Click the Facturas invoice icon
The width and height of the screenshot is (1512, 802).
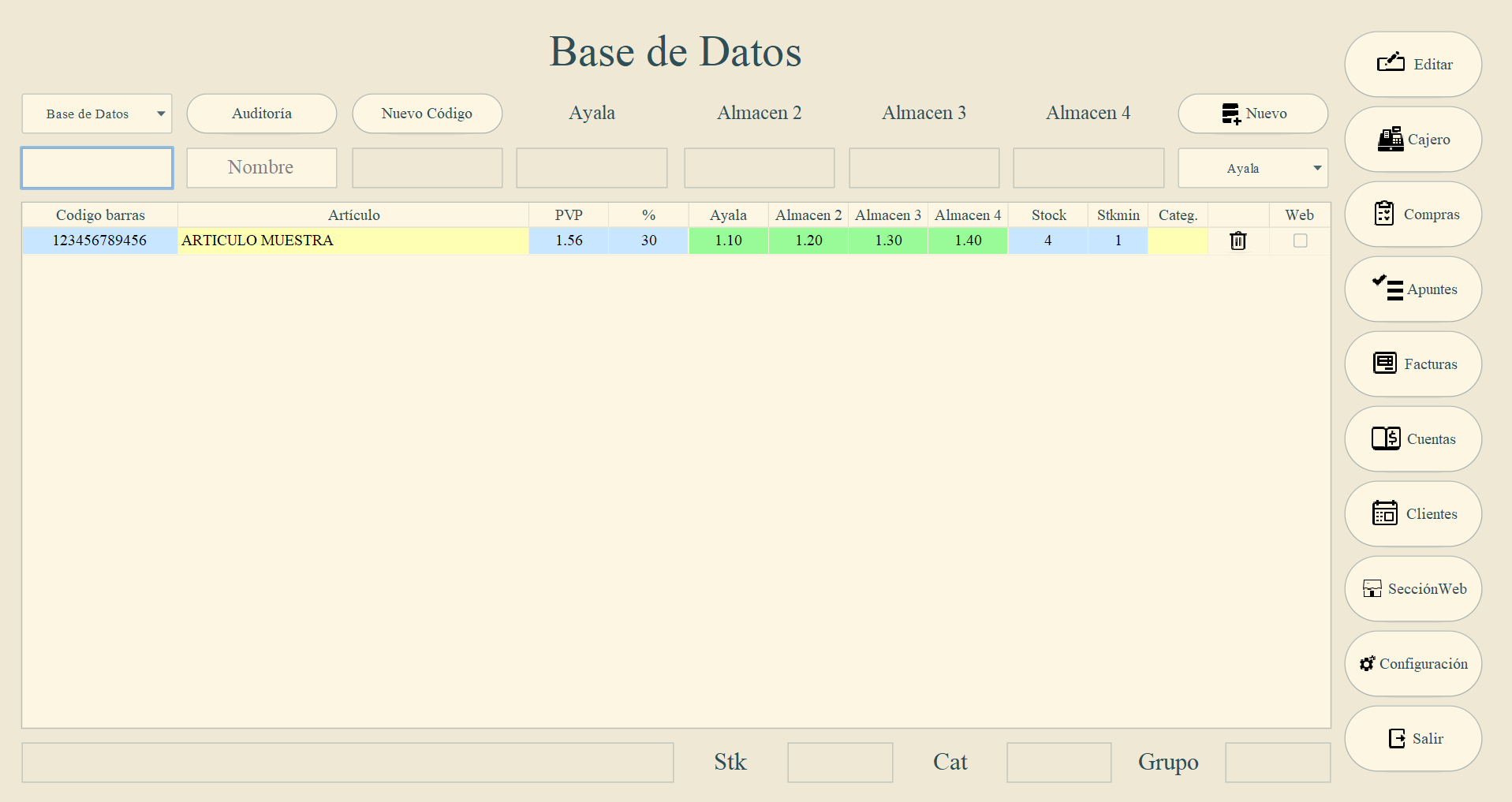point(1385,363)
